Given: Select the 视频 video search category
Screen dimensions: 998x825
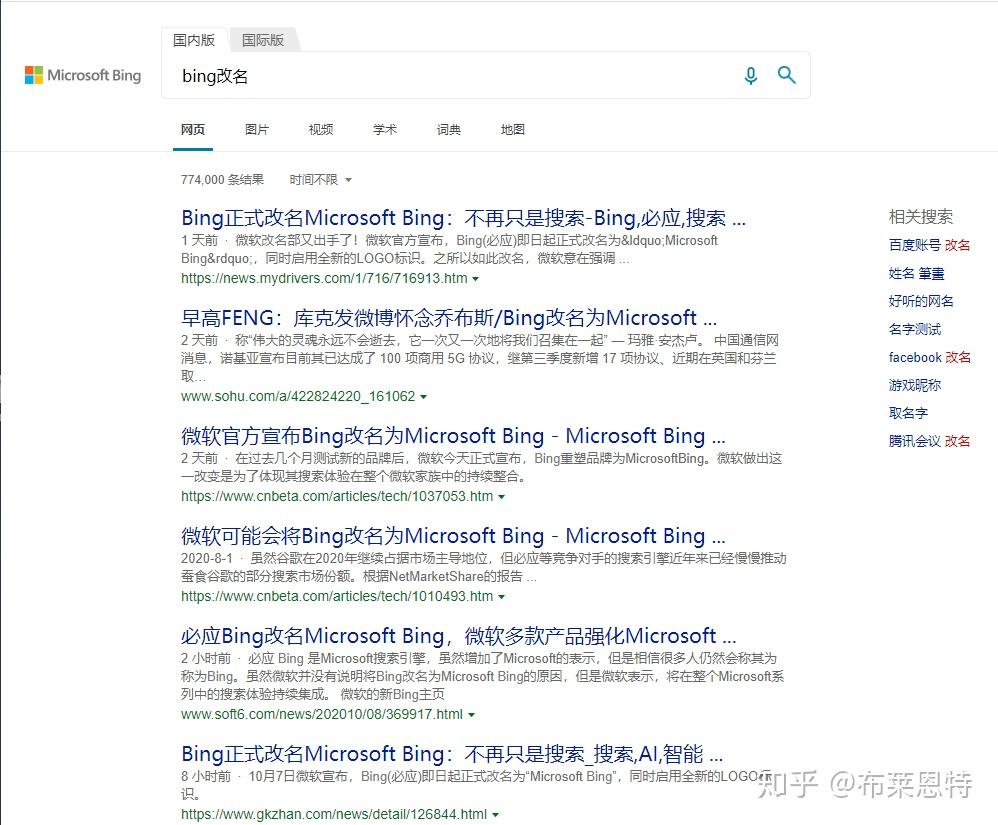Looking at the screenshot, I should click(320, 129).
